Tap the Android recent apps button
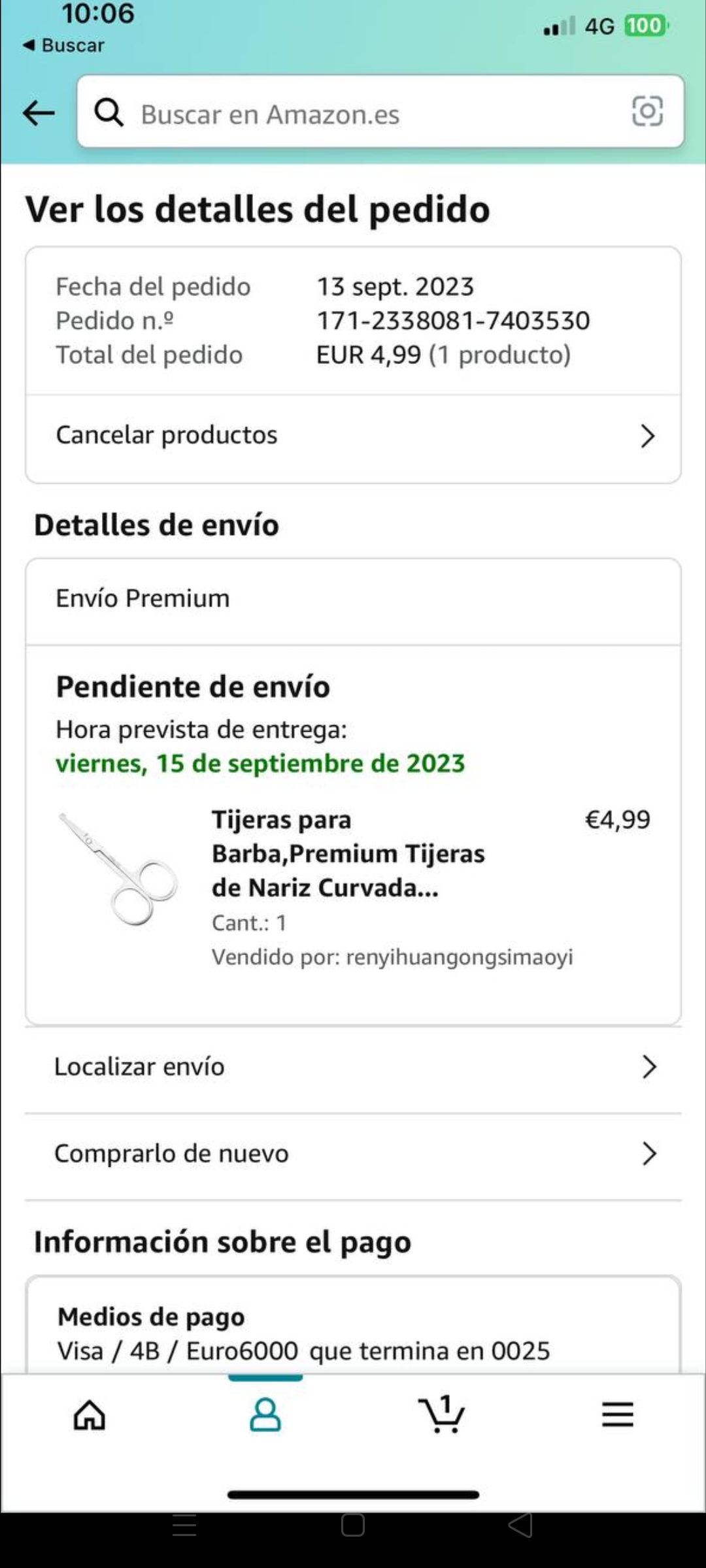This screenshot has width=706, height=1568. coord(184,1526)
